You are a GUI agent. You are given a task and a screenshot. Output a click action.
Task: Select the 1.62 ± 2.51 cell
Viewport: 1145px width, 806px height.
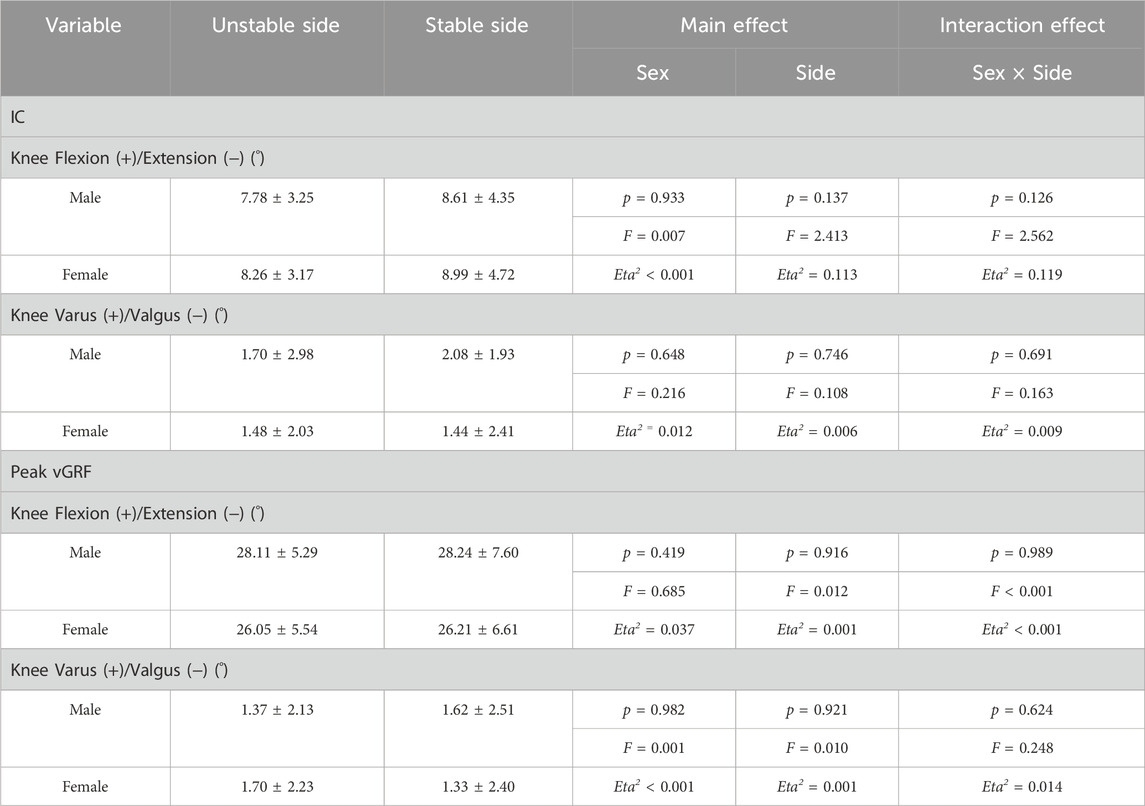click(x=477, y=710)
